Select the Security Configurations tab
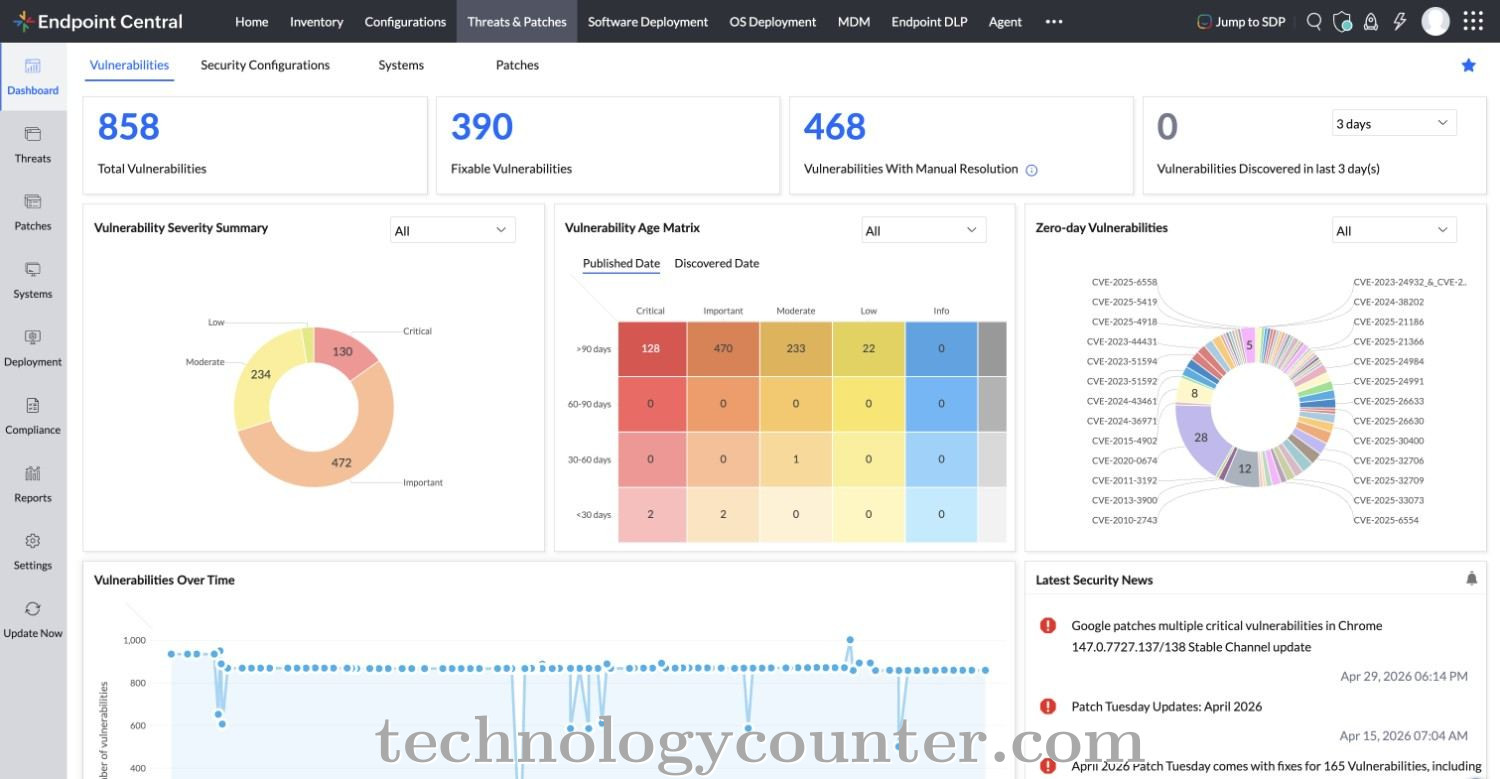The width and height of the screenshot is (1500, 779). click(265, 65)
